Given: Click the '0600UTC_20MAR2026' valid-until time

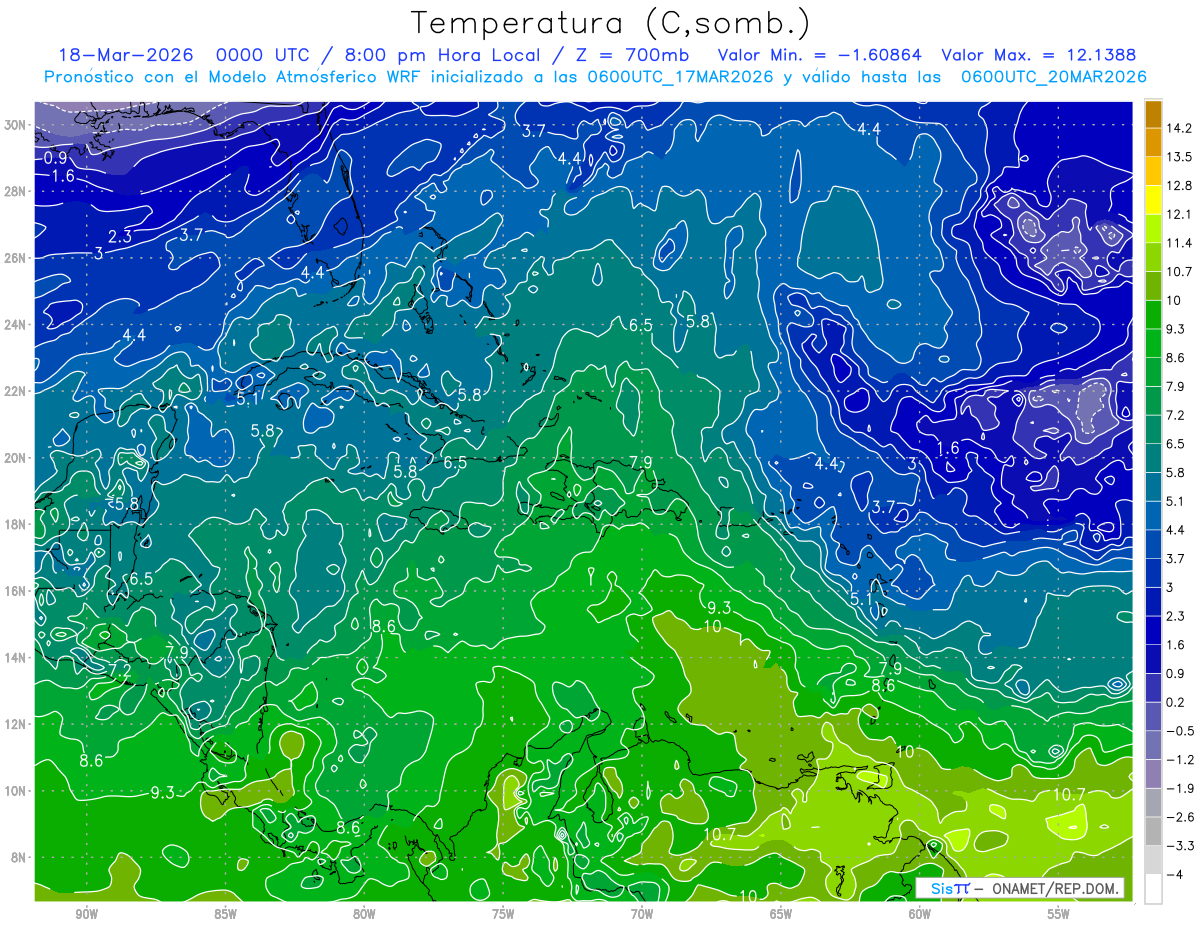Looking at the screenshot, I should [1053, 77].
